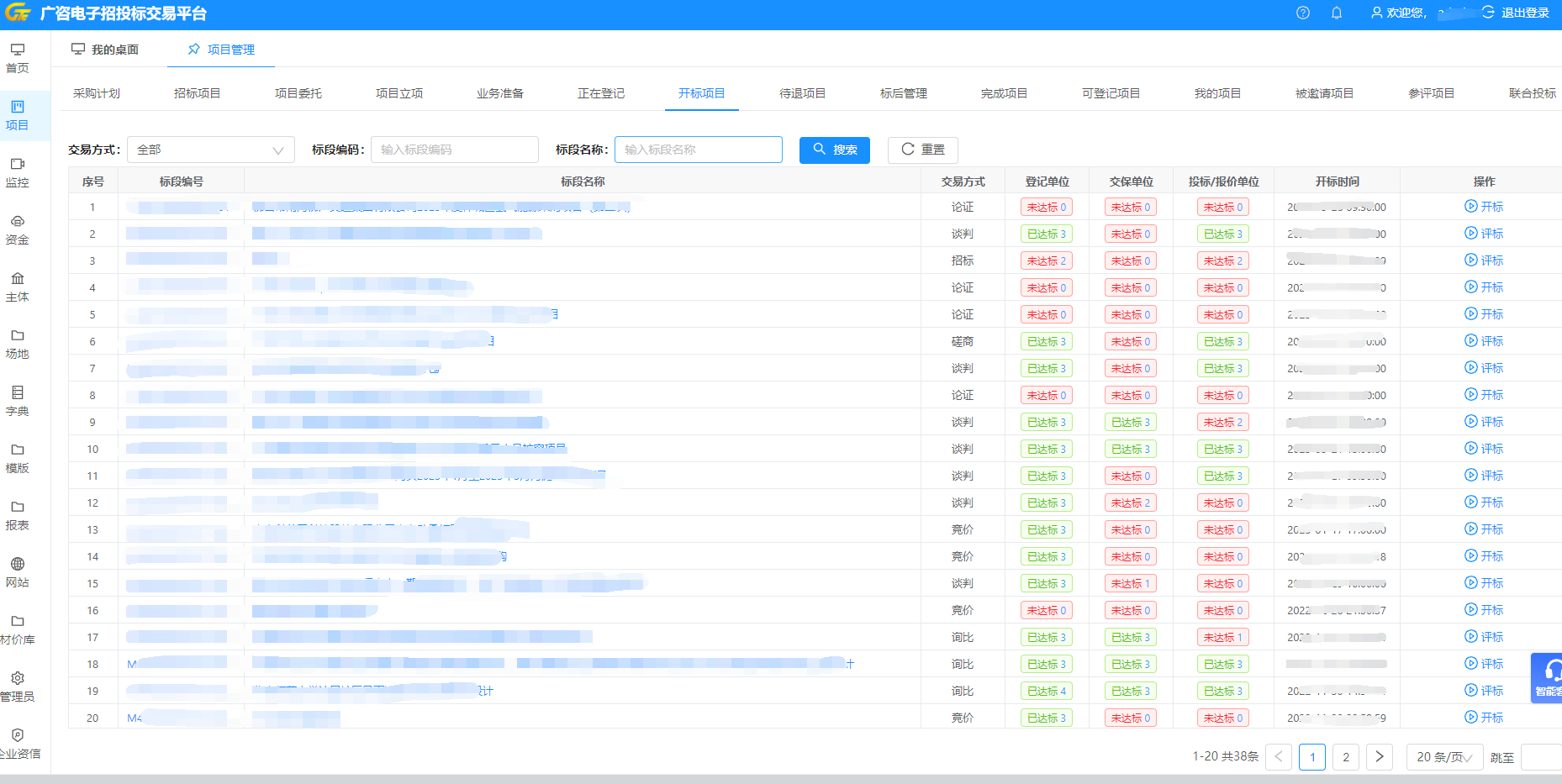This screenshot has height=784, width=1562.
Task: Switch to the 我的桌面 tab
Action: pyautogui.click(x=105, y=50)
